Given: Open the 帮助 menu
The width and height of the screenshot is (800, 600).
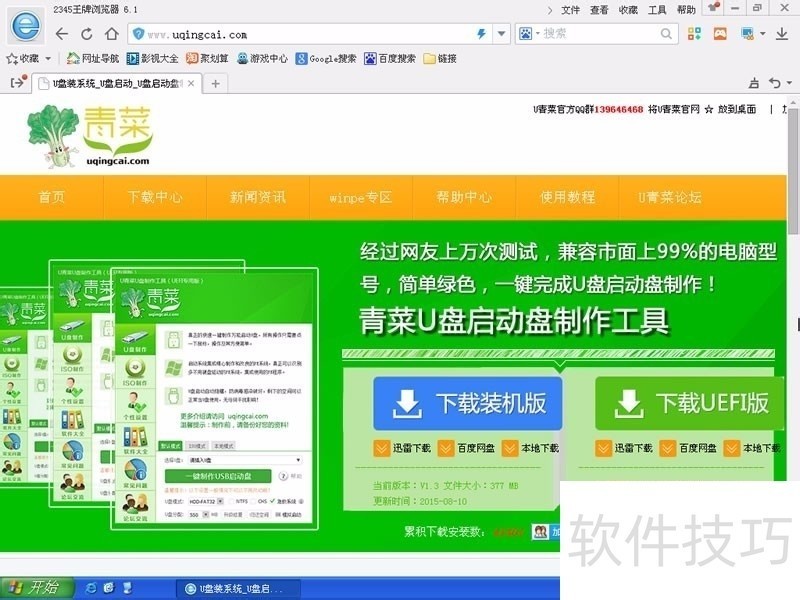Looking at the screenshot, I should click(x=686, y=10).
